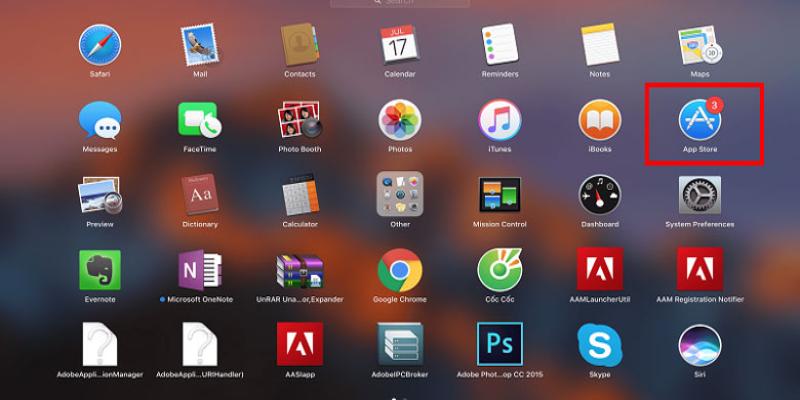Screen dimensions: 800x400
Task: Open AAMLauncherUtil
Action: click(600, 269)
